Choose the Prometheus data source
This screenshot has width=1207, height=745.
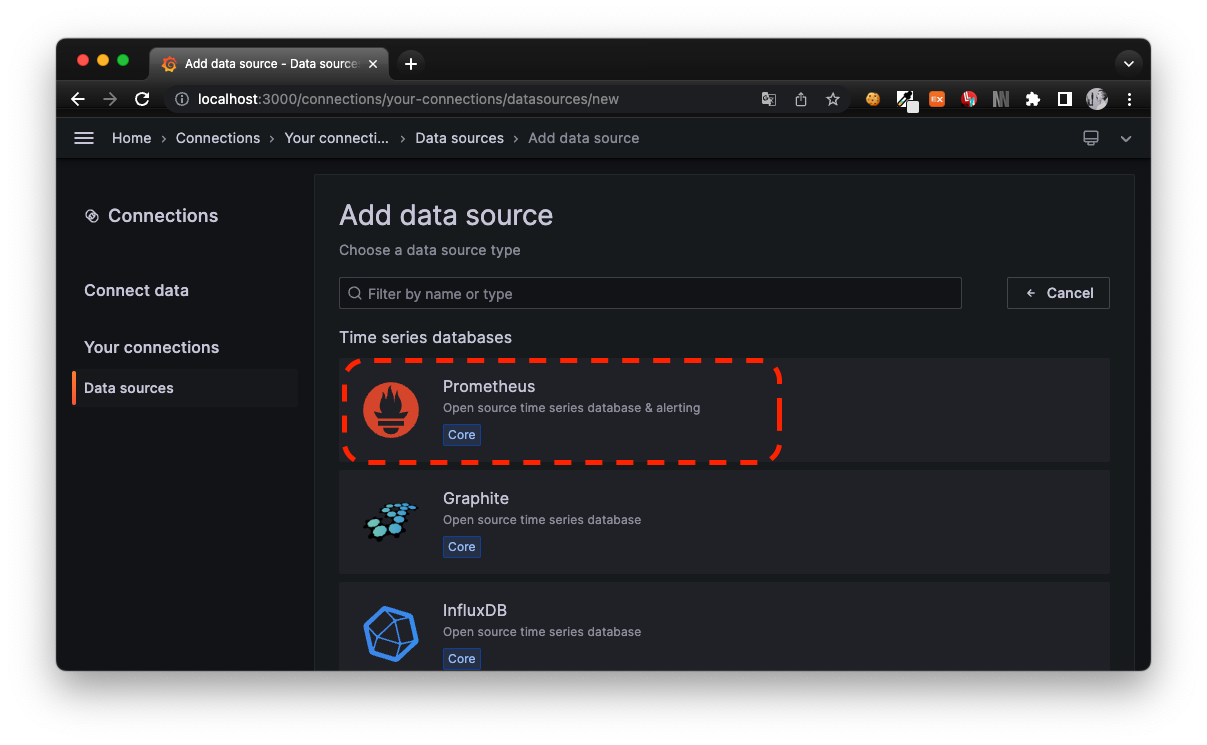click(x=724, y=410)
